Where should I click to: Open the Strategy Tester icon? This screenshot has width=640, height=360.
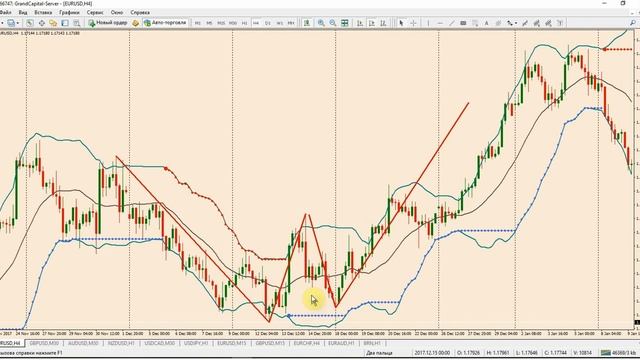(76, 23)
